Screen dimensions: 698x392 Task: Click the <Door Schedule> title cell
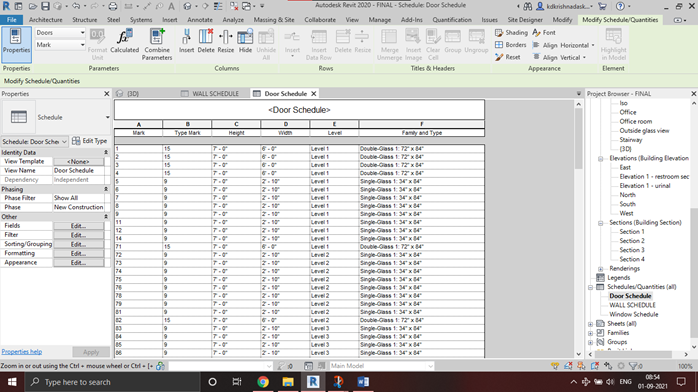[x=299, y=110]
